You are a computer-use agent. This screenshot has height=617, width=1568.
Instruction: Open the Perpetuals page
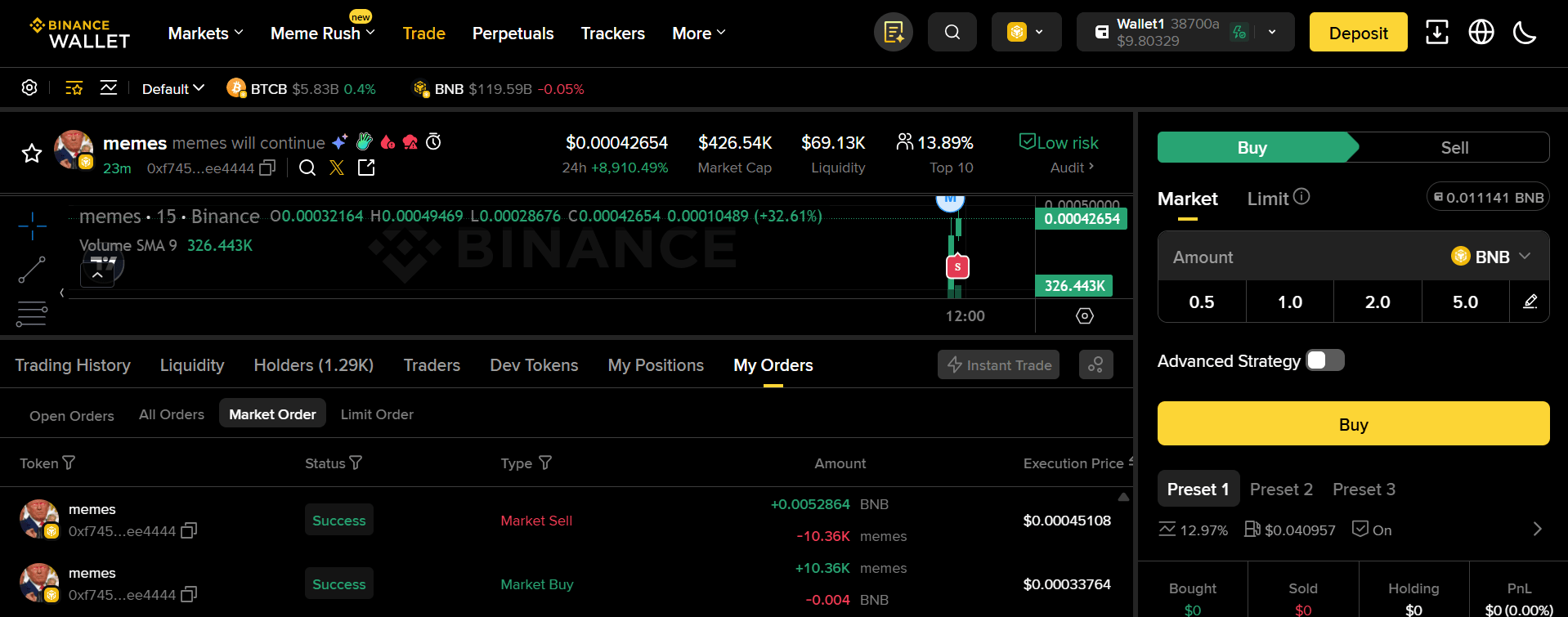point(513,34)
